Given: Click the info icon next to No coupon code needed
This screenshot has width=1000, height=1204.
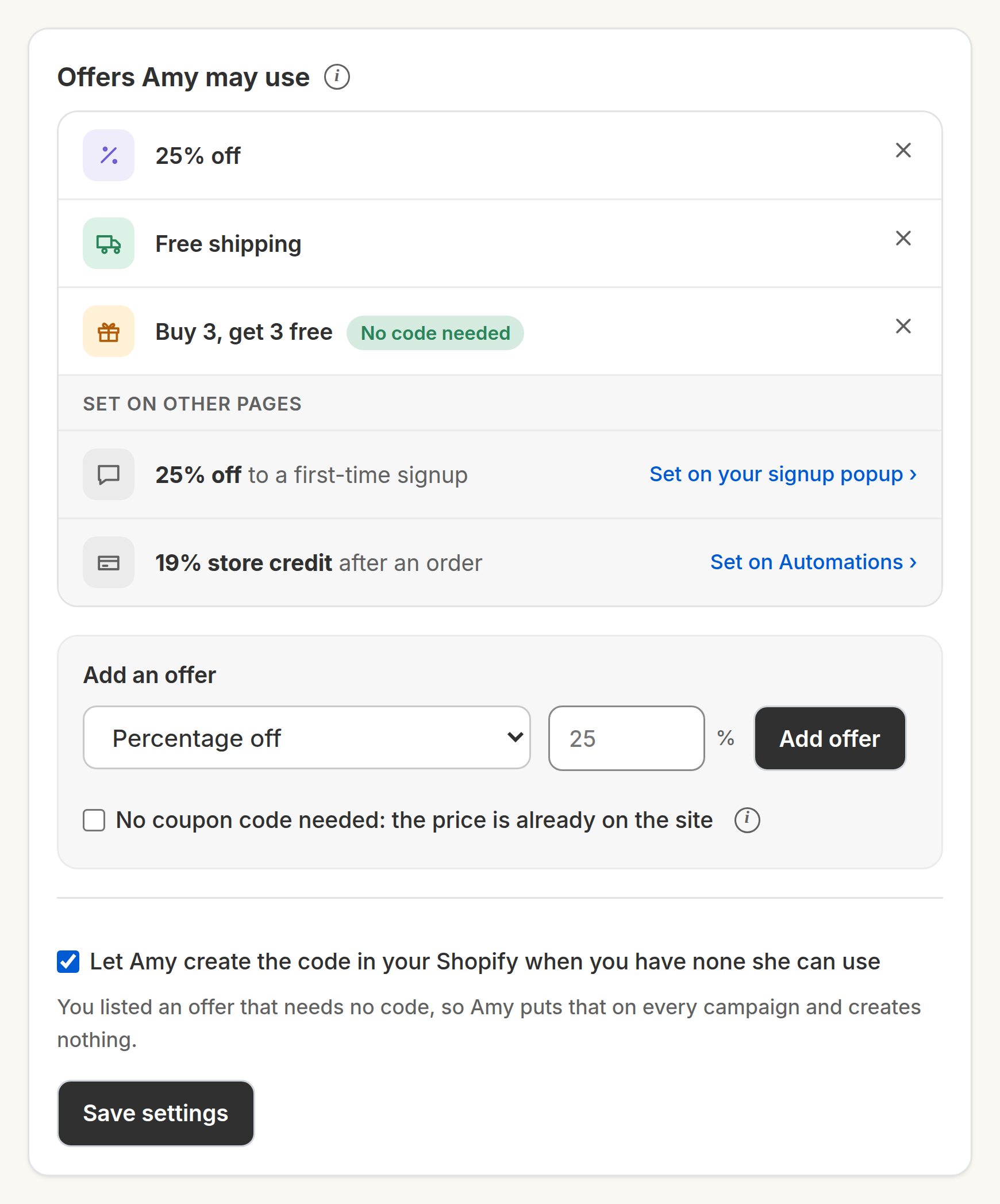Looking at the screenshot, I should (x=747, y=820).
